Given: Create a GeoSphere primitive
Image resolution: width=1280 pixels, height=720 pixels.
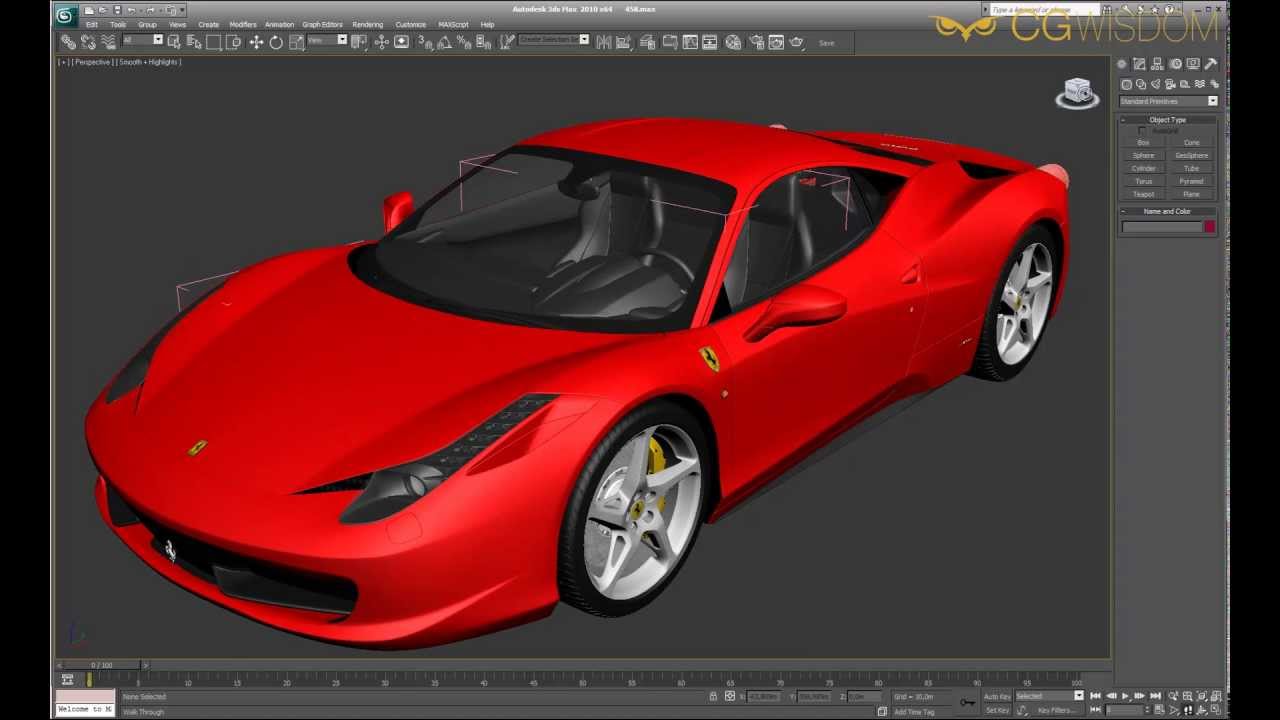Looking at the screenshot, I should [x=1192, y=156].
